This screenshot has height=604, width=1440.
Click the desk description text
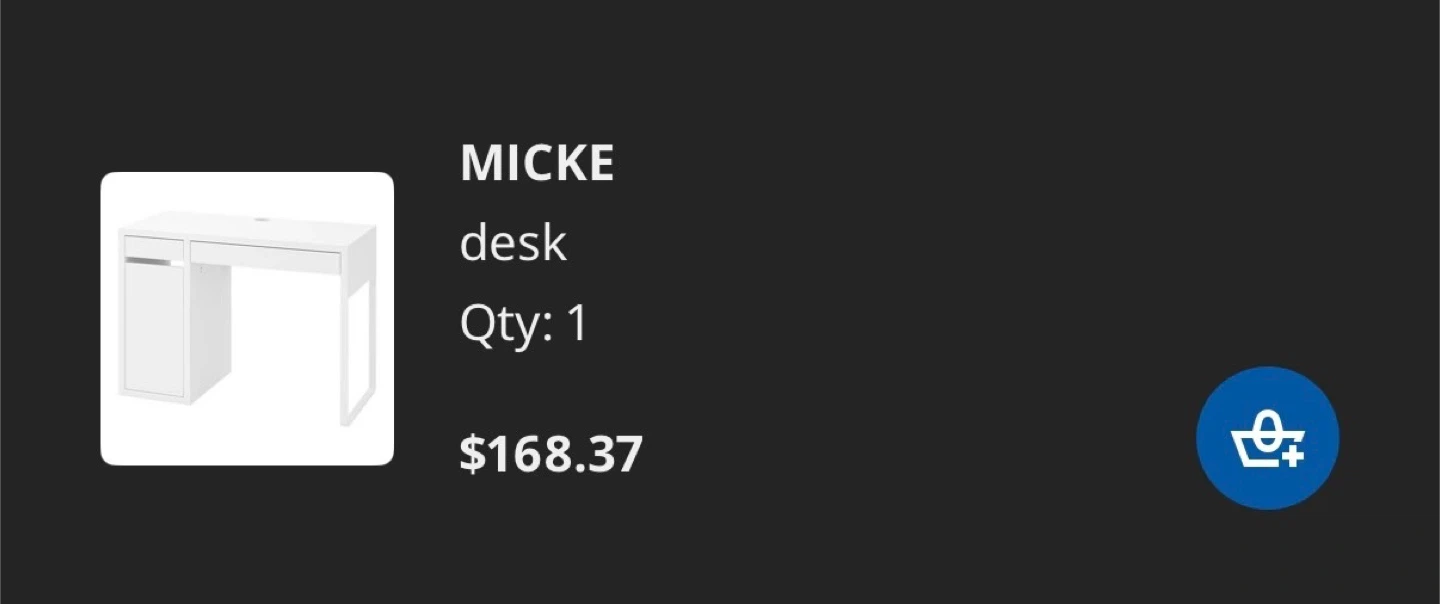pos(512,241)
